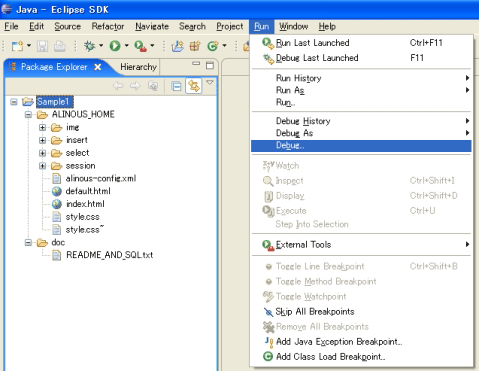Expand the session folder
The image size is (479, 371).
pyautogui.click(x=42, y=166)
